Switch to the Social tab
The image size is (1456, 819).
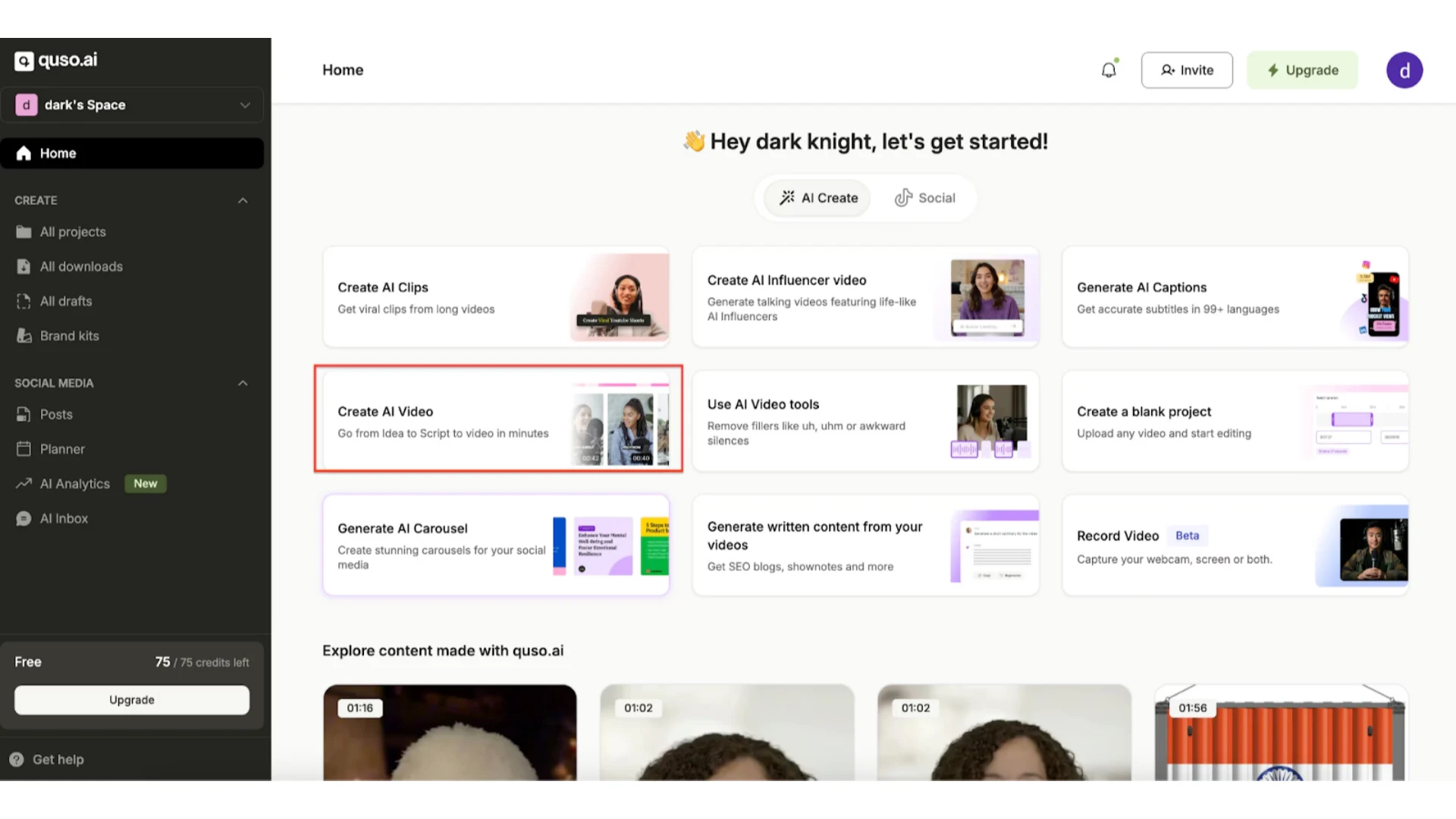[x=924, y=198]
